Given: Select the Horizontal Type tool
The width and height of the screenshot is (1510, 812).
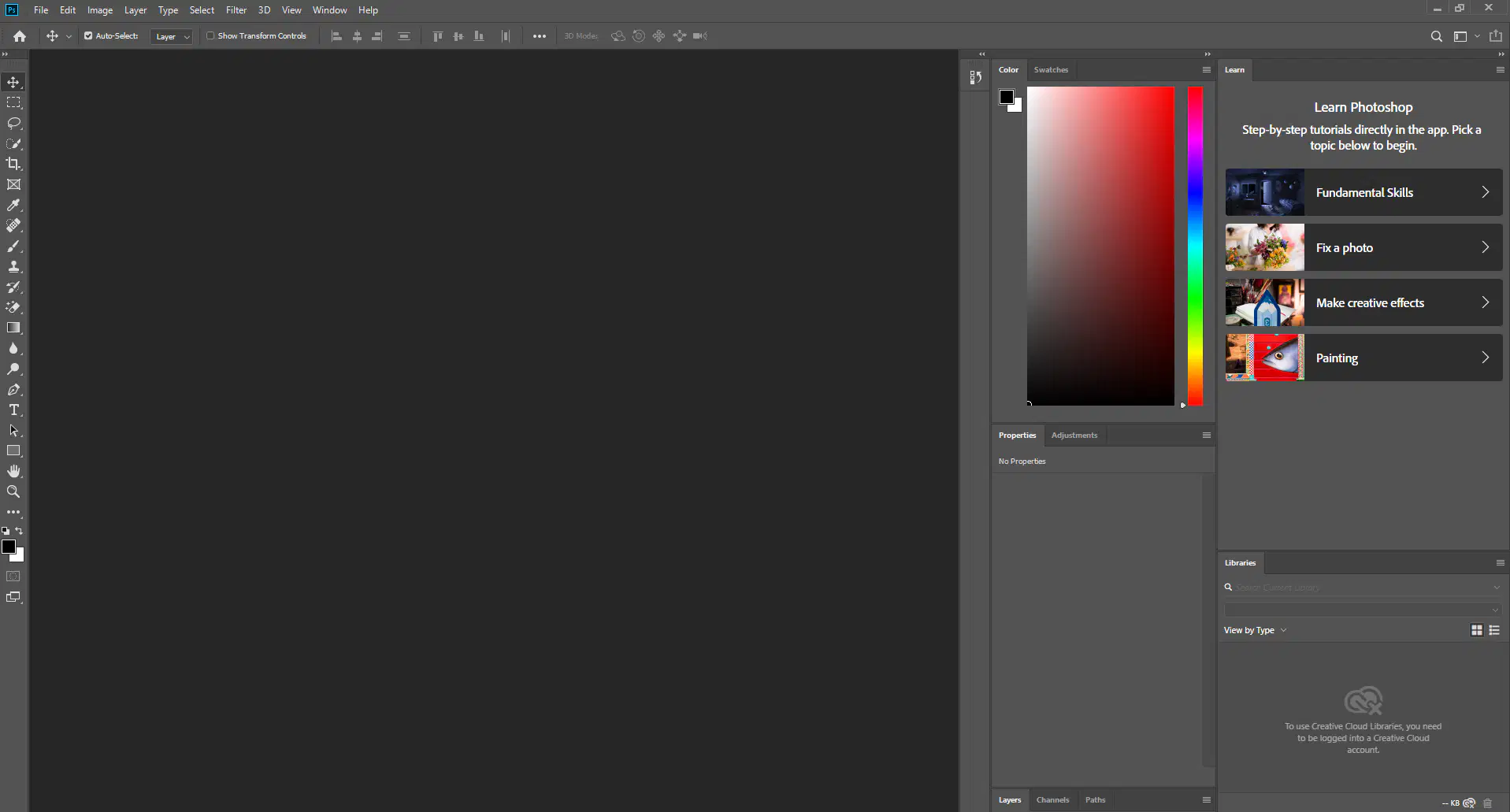Looking at the screenshot, I should click(13, 410).
